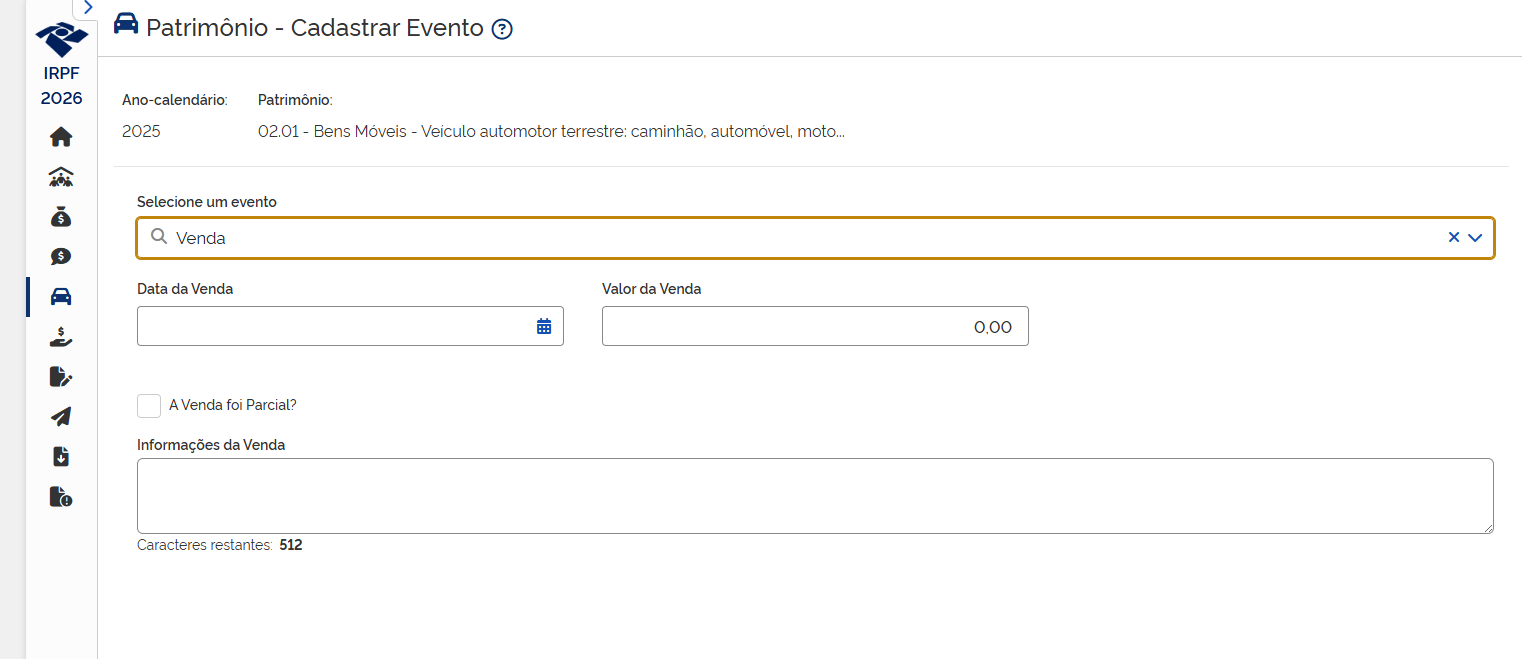Image resolution: width=1522 pixels, height=659 pixels.
Task: Click inside the Valor da Venda field
Action: tap(815, 325)
